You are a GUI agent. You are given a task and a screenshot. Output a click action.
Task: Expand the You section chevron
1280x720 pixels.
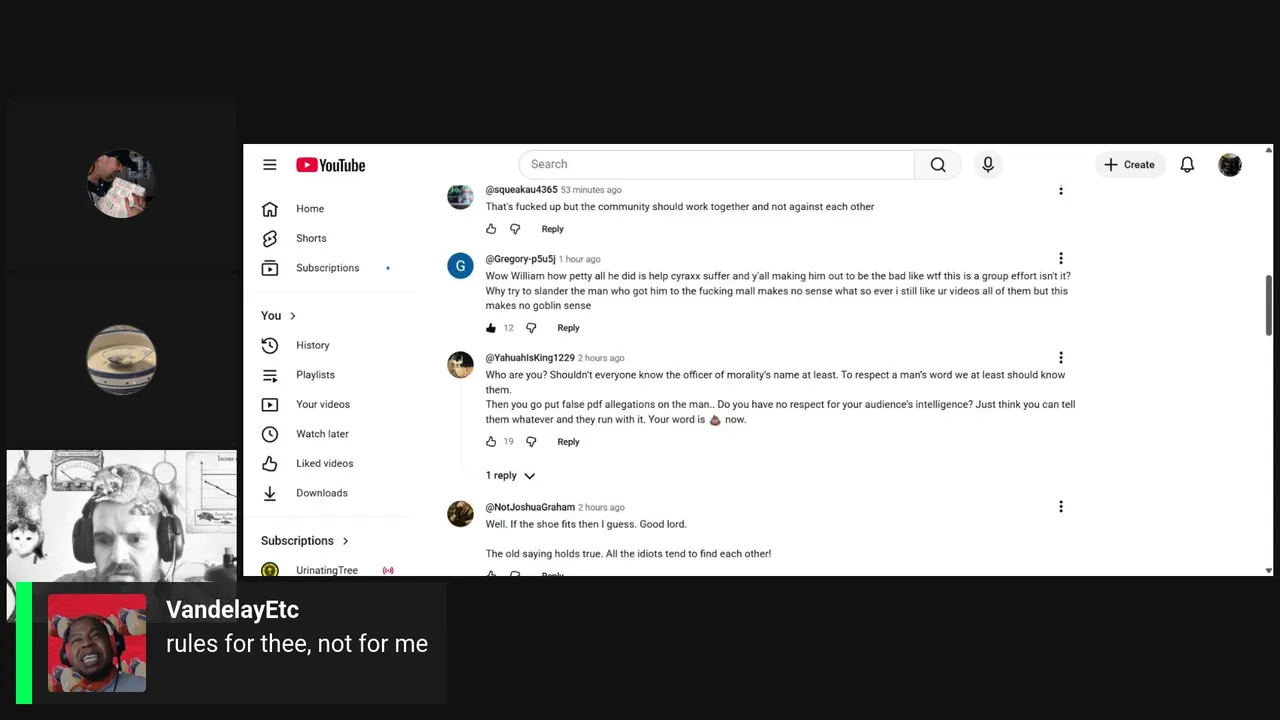pyautogui.click(x=292, y=316)
